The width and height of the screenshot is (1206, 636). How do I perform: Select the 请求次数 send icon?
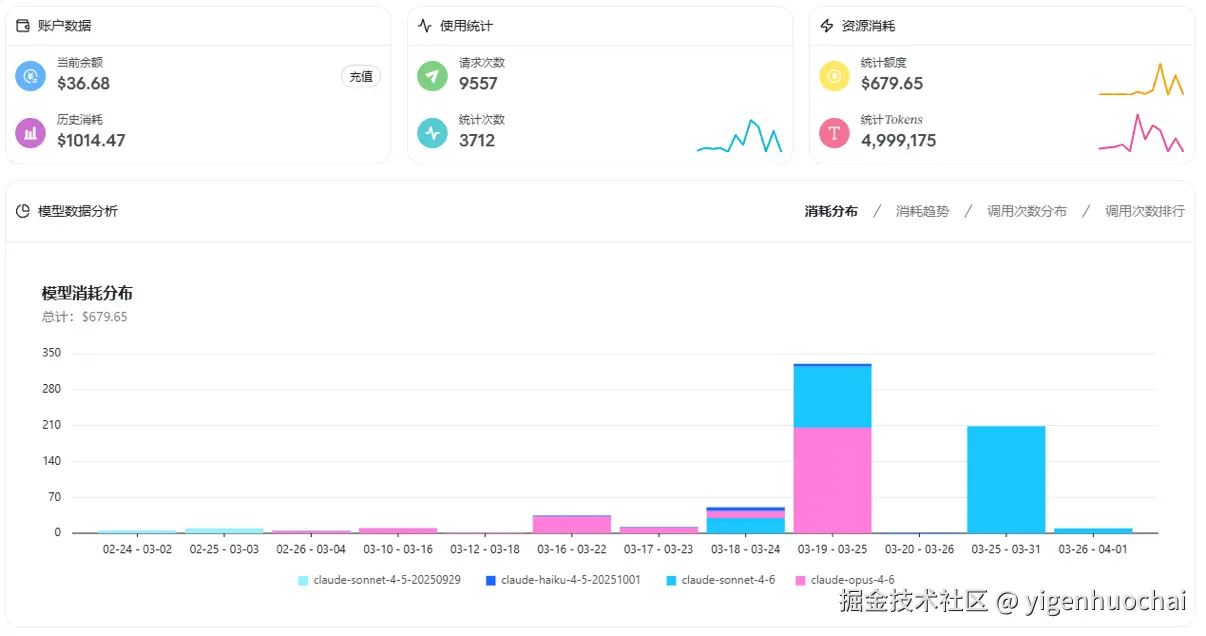pyautogui.click(x=431, y=74)
